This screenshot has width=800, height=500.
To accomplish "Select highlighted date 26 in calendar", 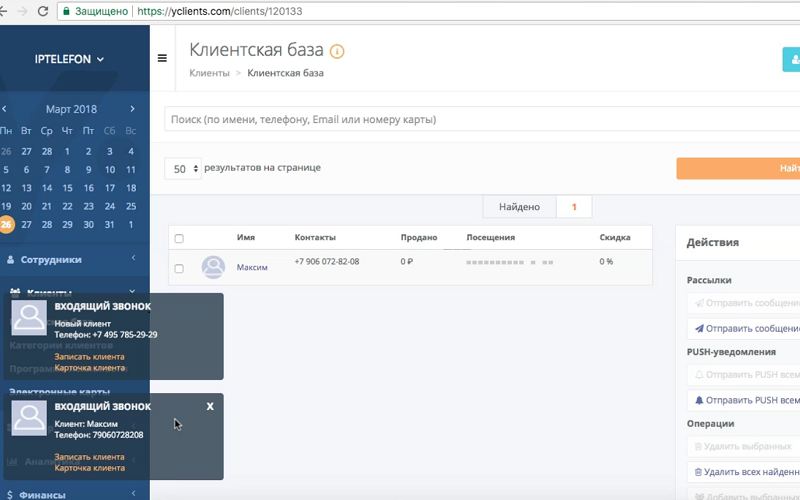I will click(6, 224).
